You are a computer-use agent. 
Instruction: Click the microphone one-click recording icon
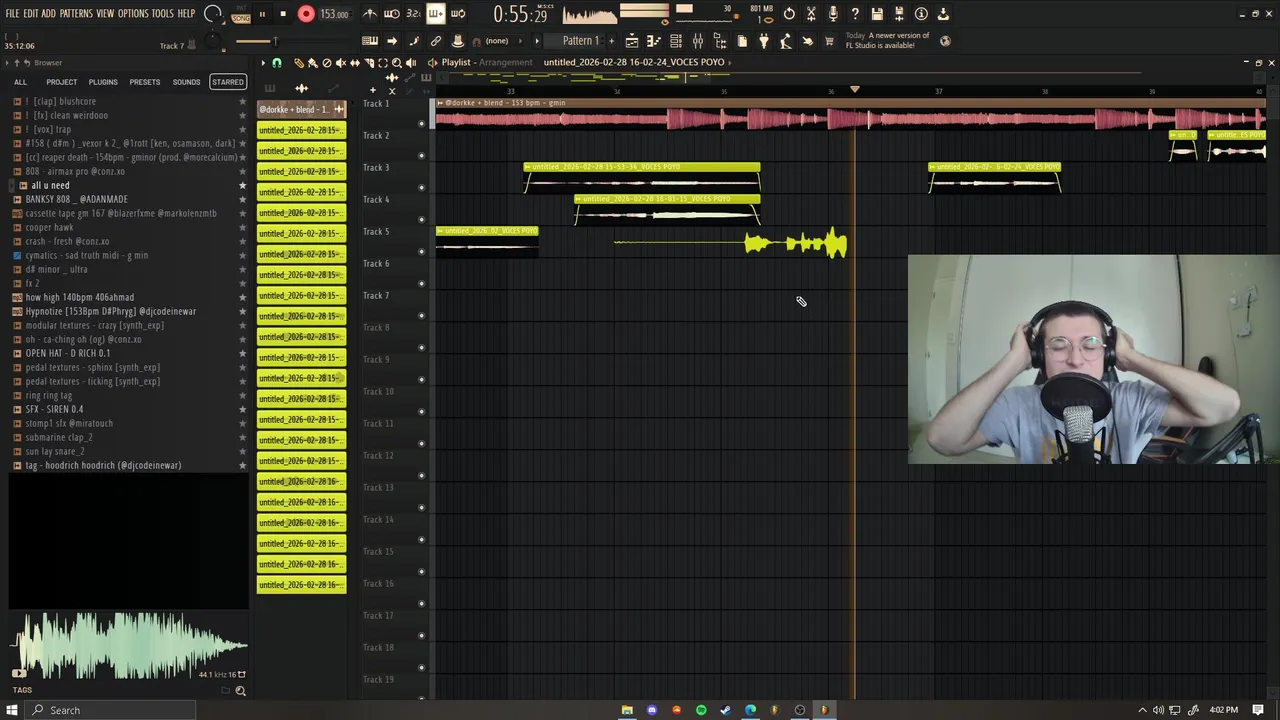pyautogui.click(x=833, y=14)
